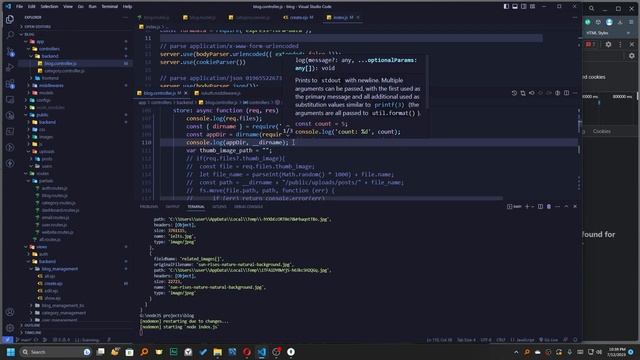
Task: Switch to the OUTPUT panel tab
Action: tap(172, 207)
